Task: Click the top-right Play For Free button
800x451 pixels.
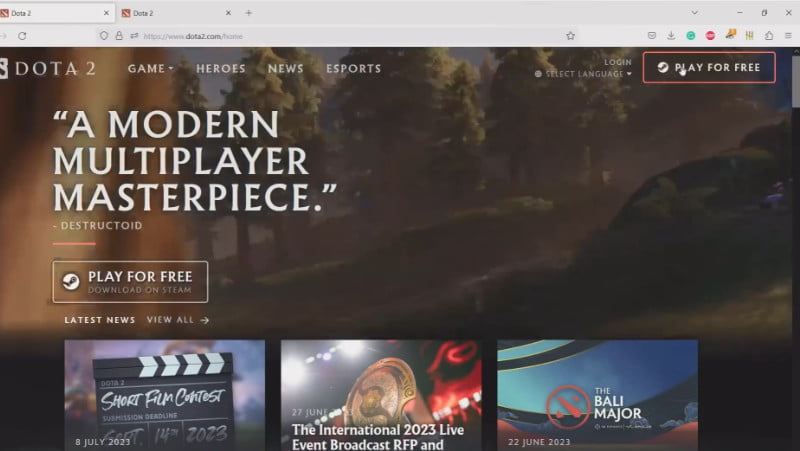Action: 709,67
